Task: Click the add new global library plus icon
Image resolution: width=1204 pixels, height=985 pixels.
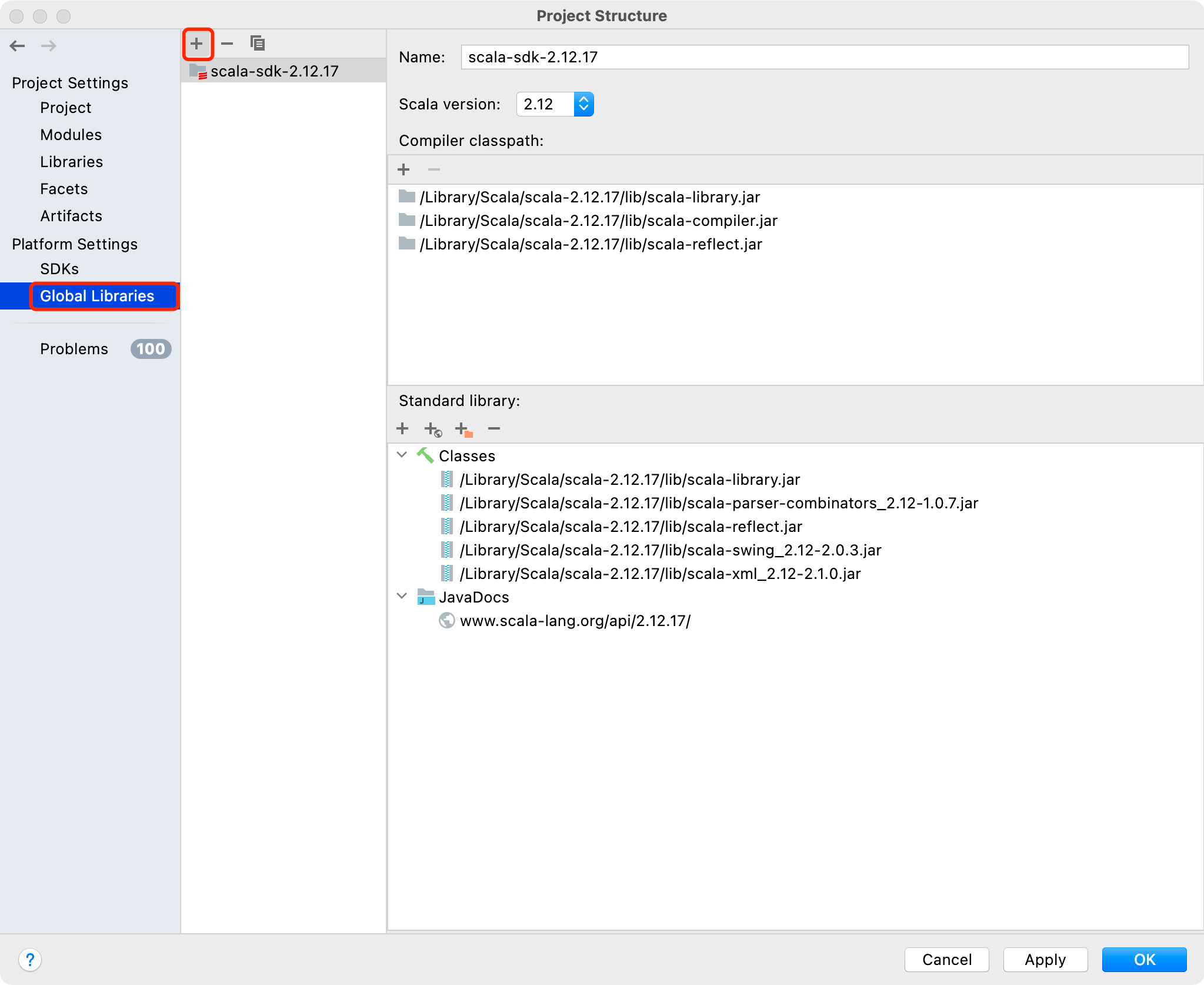Action: click(x=196, y=44)
